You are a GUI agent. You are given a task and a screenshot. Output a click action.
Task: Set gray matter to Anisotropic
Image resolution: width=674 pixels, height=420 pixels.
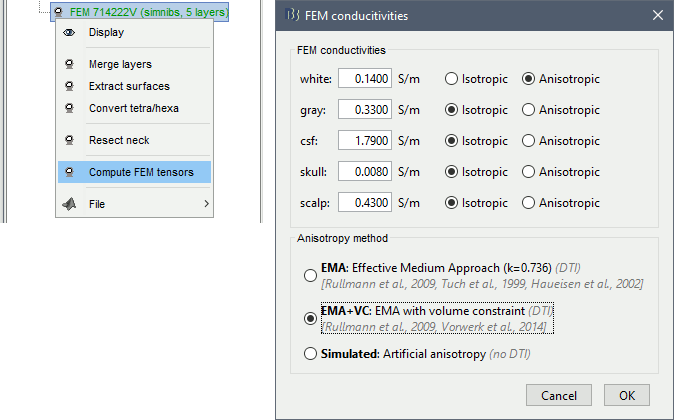(x=530, y=110)
